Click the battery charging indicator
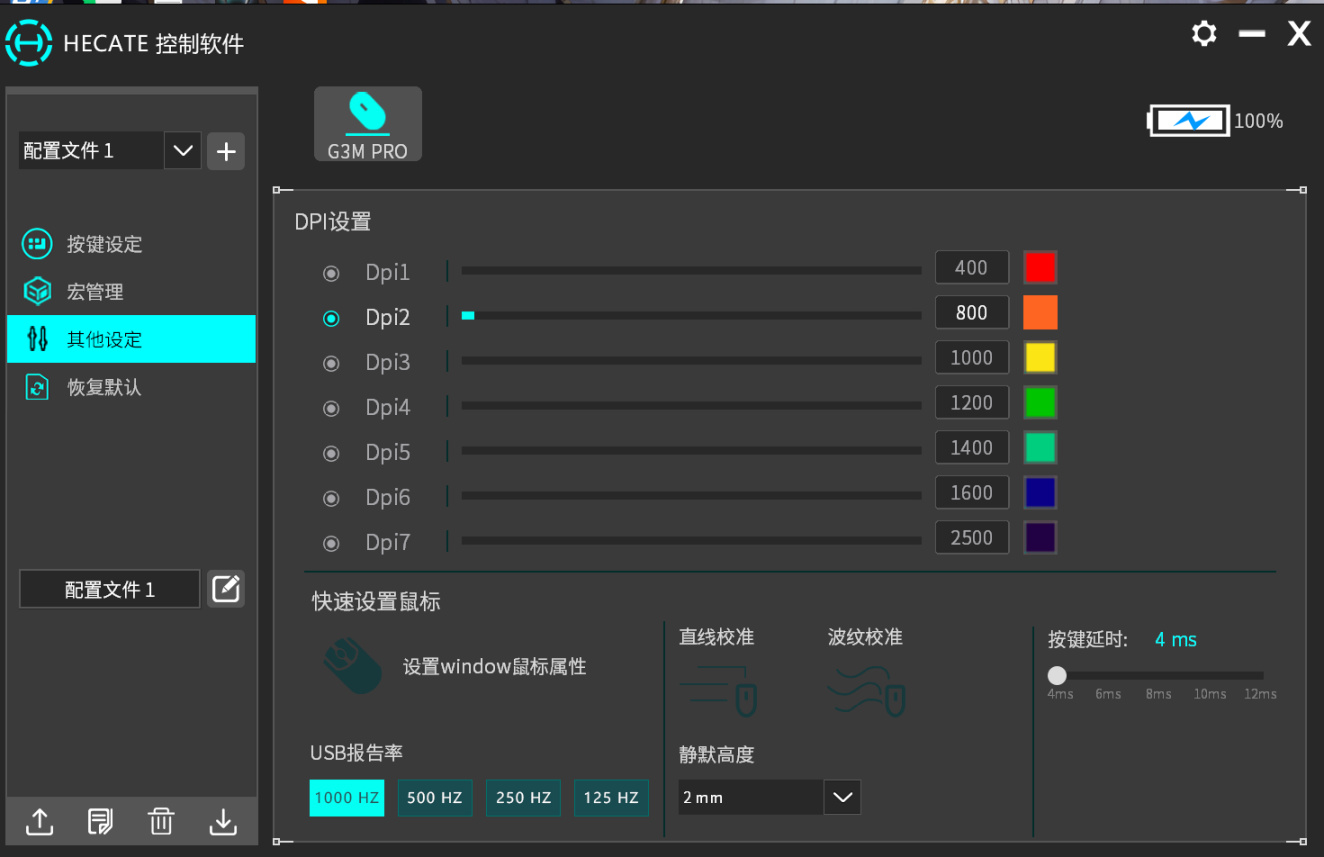Image resolution: width=1324 pixels, height=857 pixels. point(1188,121)
